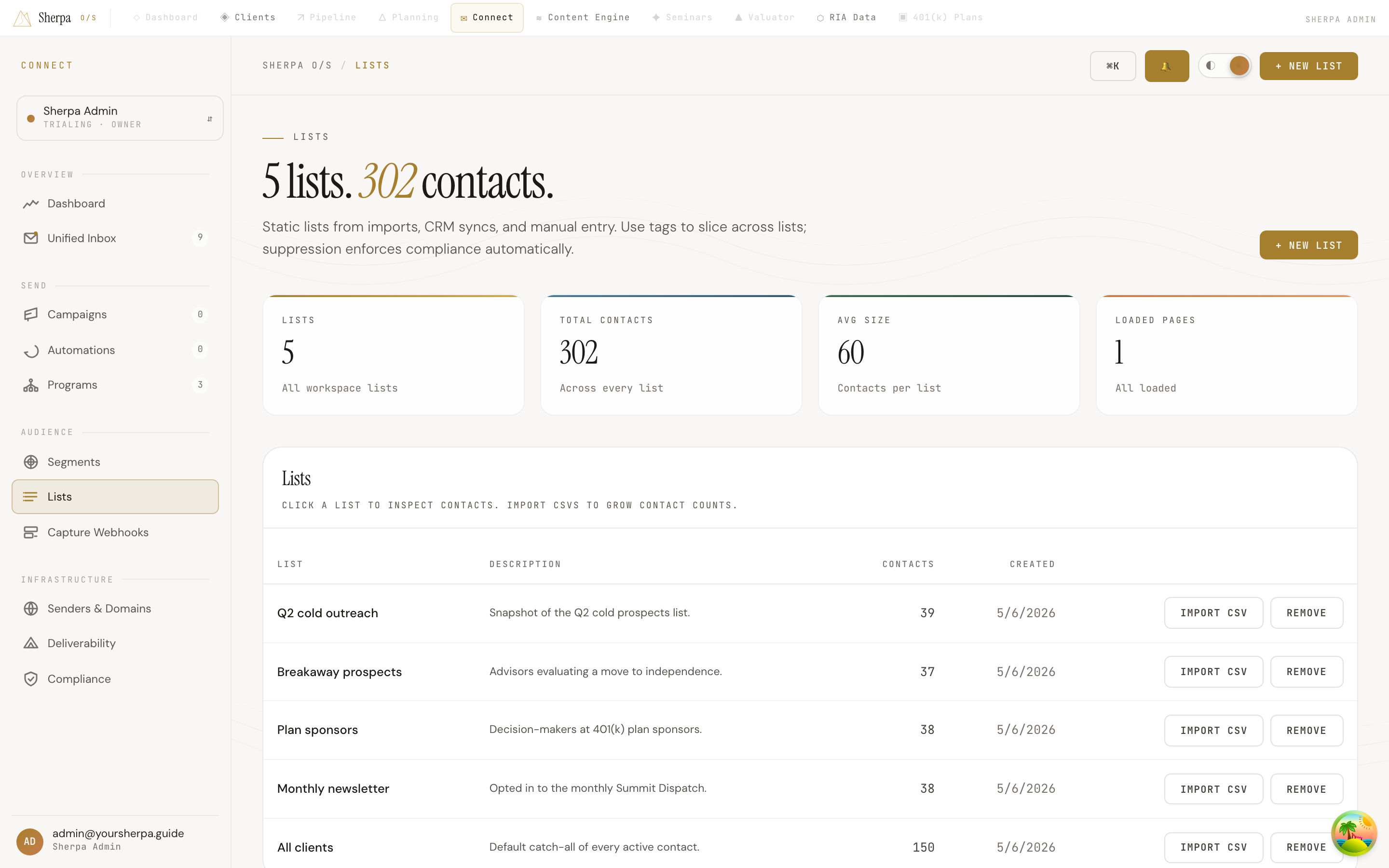This screenshot has width=1389, height=868.
Task: Click + New List beside the description
Action: (x=1308, y=245)
